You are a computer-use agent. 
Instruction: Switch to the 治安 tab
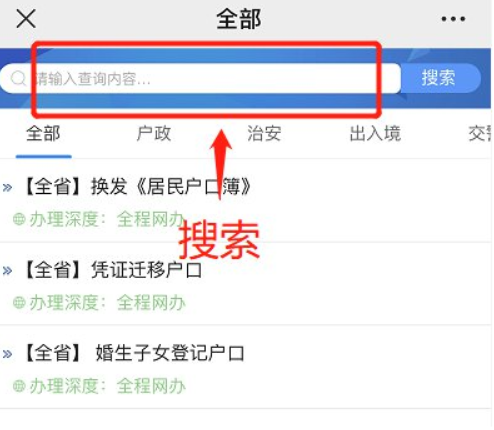[x=264, y=133]
